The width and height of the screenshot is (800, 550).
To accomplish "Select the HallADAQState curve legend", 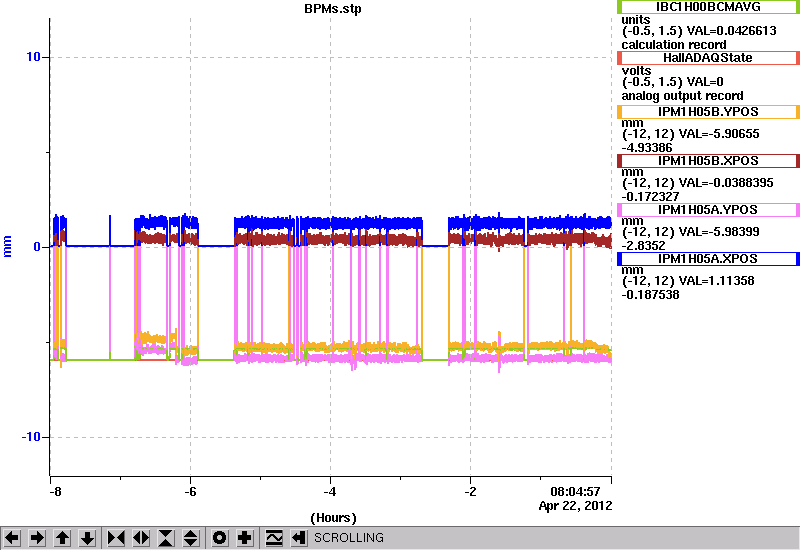I will tap(708, 58).
